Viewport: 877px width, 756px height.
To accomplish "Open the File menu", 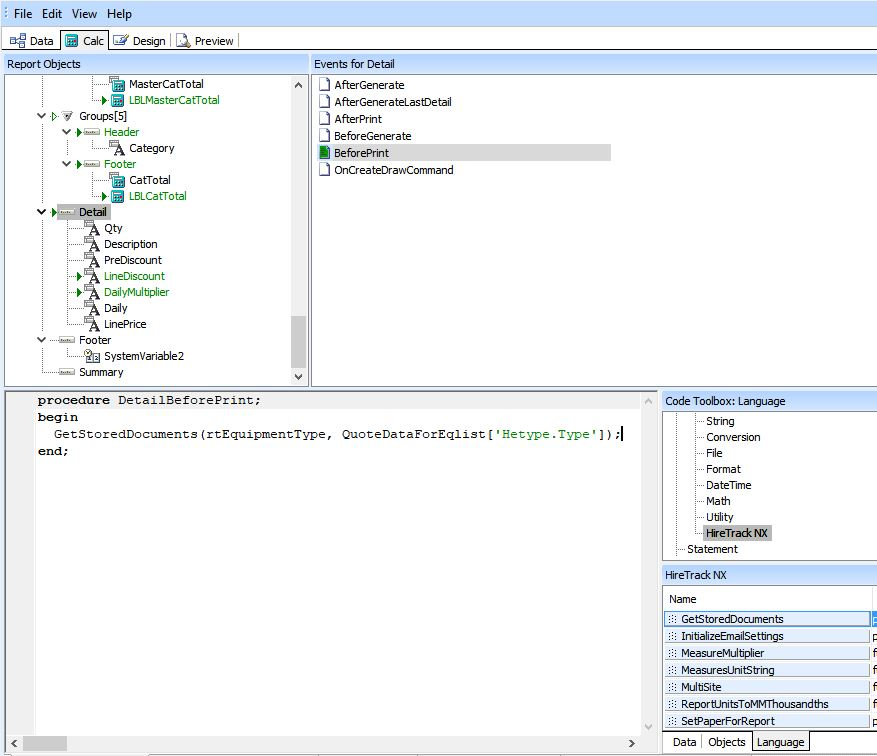I will pyautogui.click(x=23, y=14).
